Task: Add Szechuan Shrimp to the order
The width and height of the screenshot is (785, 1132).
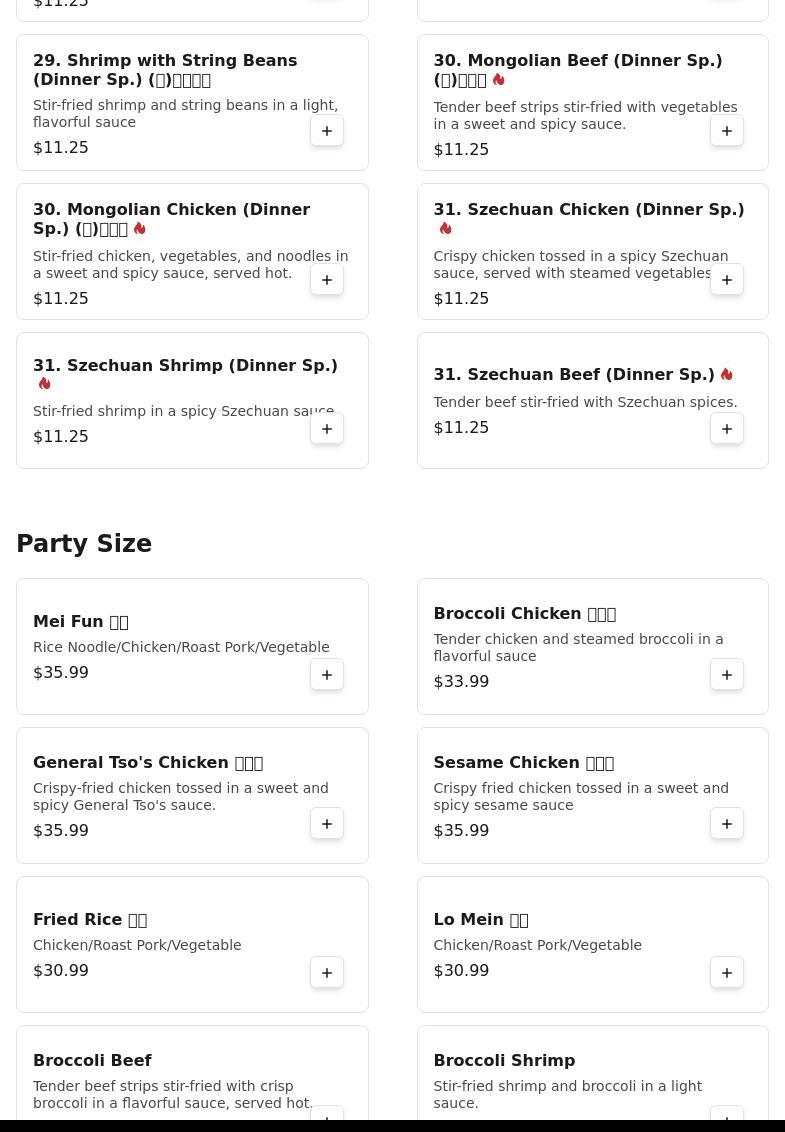Action: coord(327,429)
